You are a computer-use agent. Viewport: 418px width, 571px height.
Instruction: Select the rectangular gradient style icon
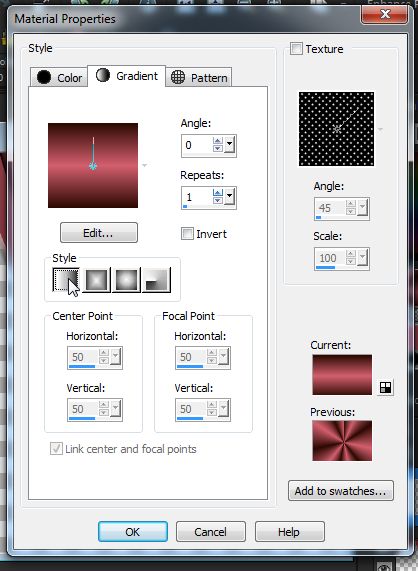tap(97, 280)
